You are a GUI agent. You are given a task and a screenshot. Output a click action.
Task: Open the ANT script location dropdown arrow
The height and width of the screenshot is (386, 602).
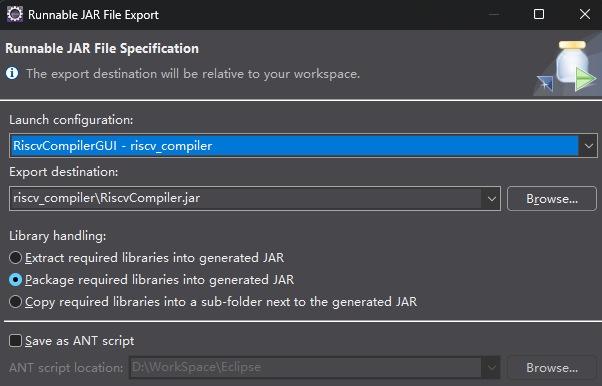click(x=491, y=368)
